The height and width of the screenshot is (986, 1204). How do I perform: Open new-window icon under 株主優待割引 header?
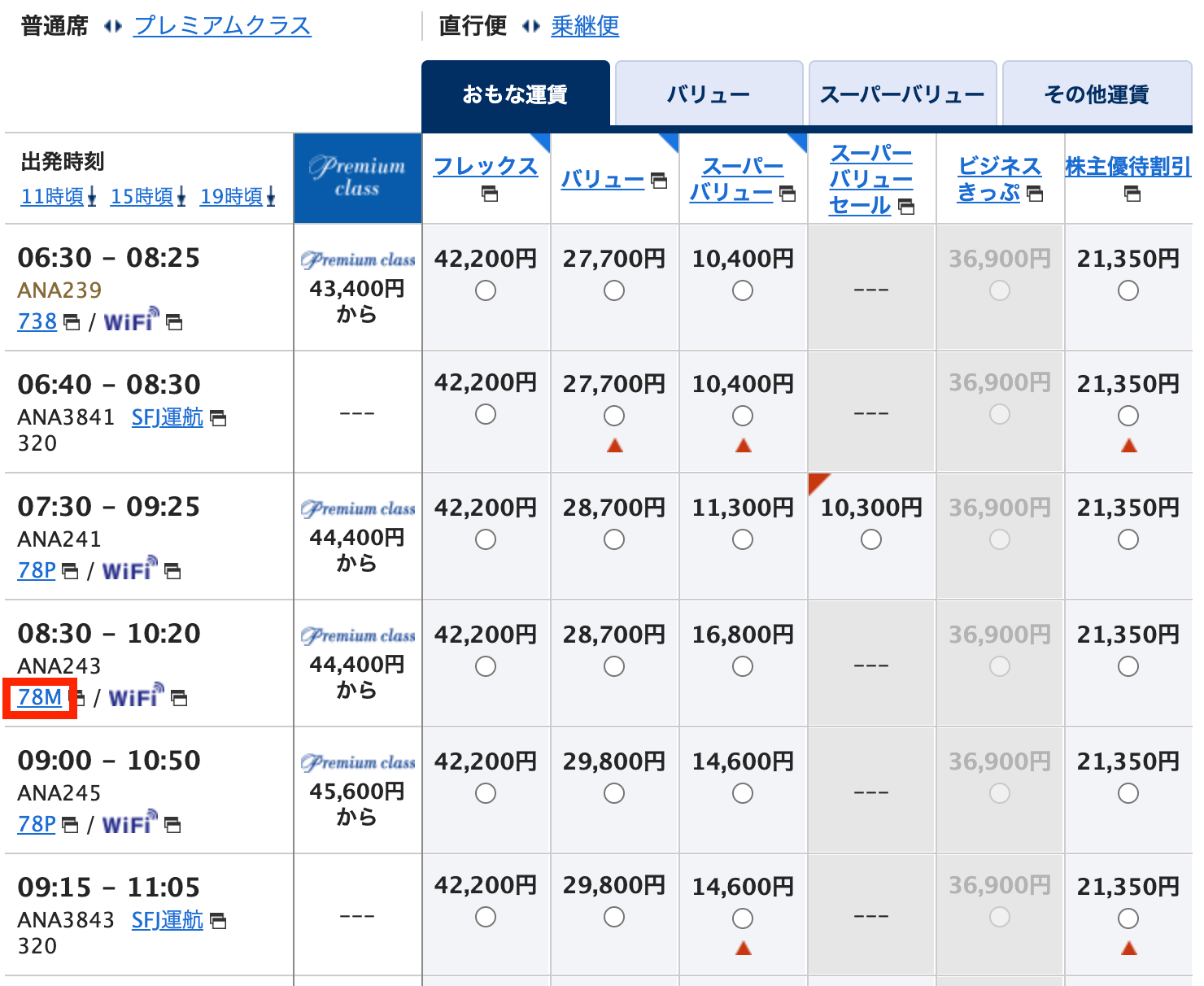(1132, 194)
